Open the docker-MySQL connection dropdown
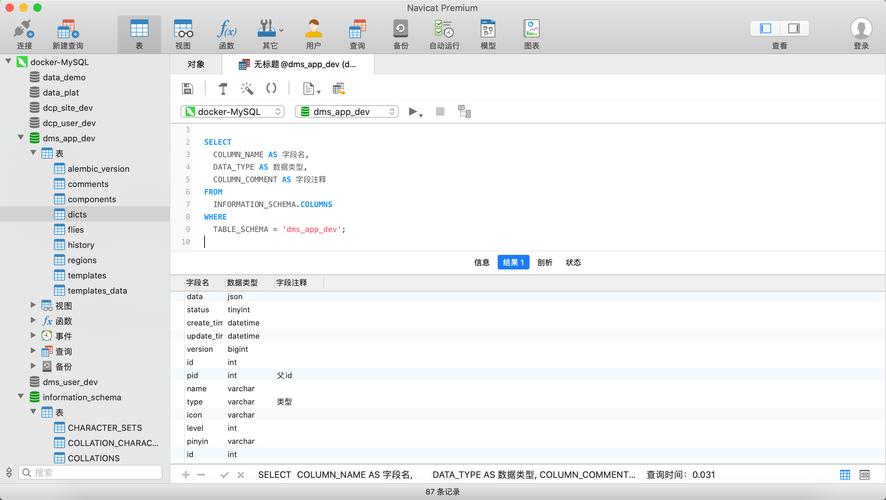 tap(232, 112)
